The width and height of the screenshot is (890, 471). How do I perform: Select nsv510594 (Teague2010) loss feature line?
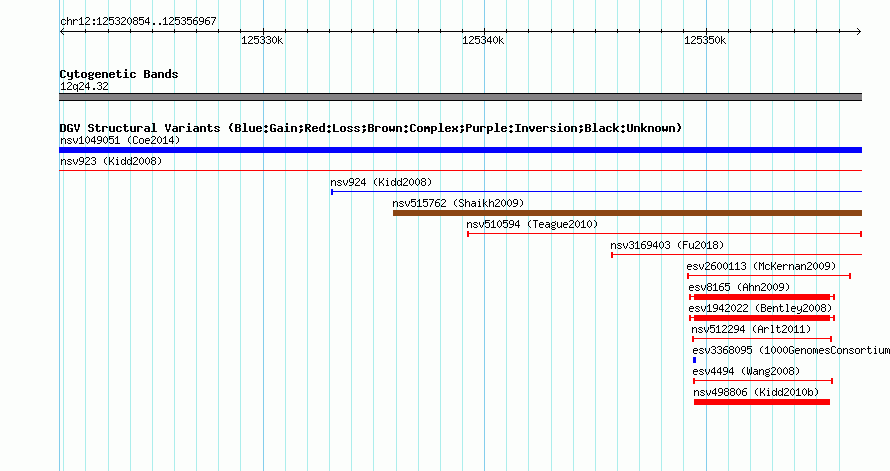coord(665,234)
